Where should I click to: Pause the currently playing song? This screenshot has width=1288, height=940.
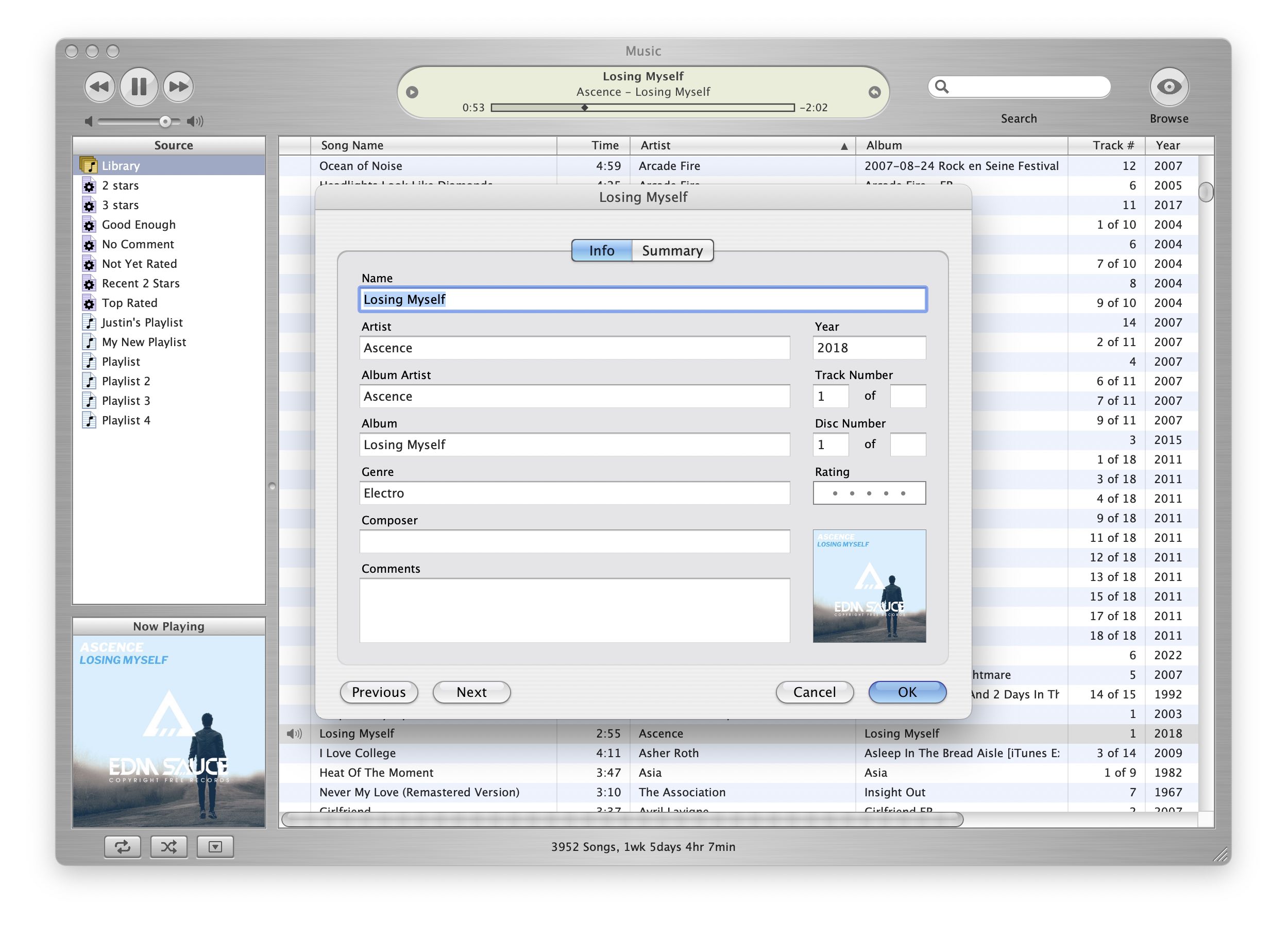(138, 87)
